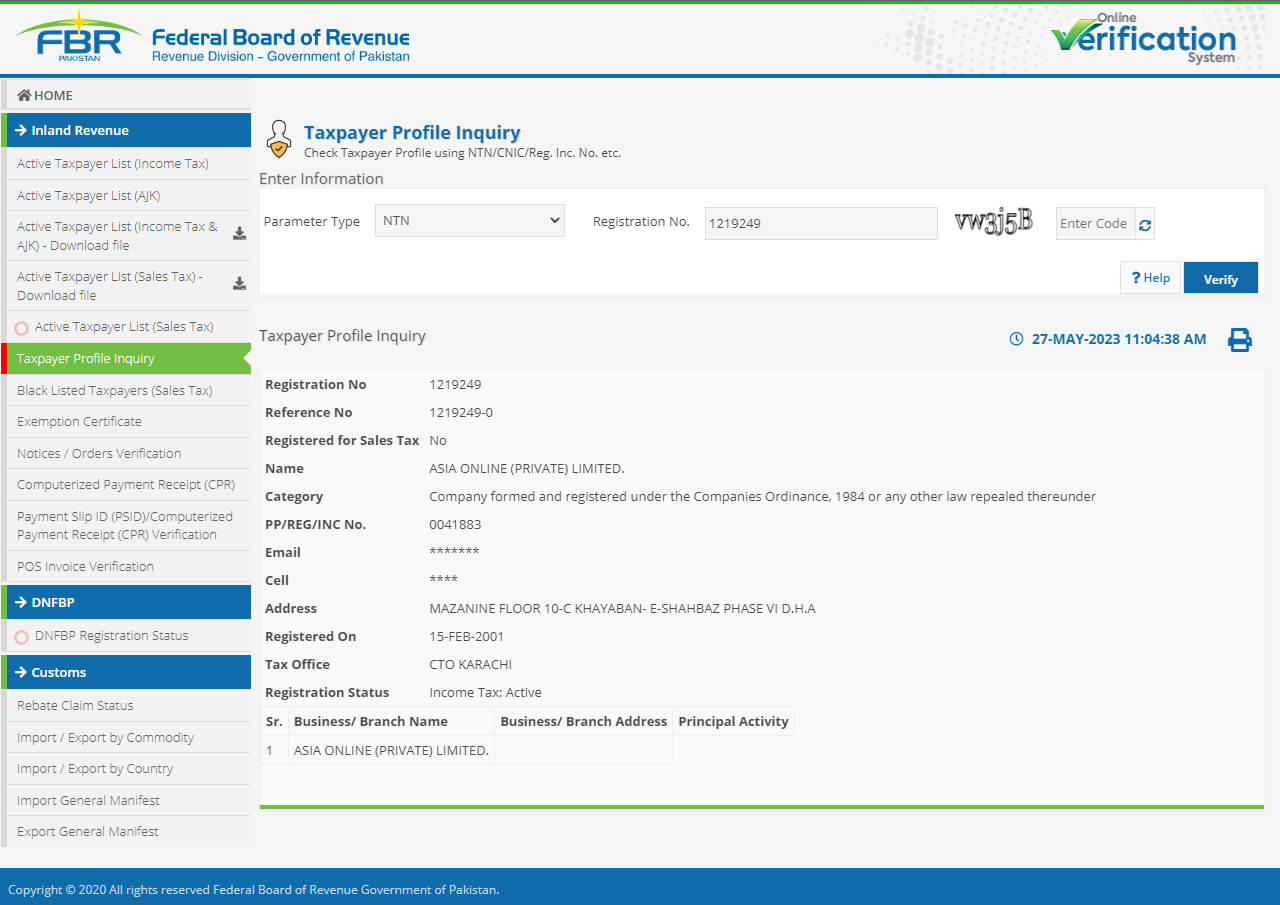
Task: Open the Exemption Certificate page
Action: pyautogui.click(x=78, y=421)
